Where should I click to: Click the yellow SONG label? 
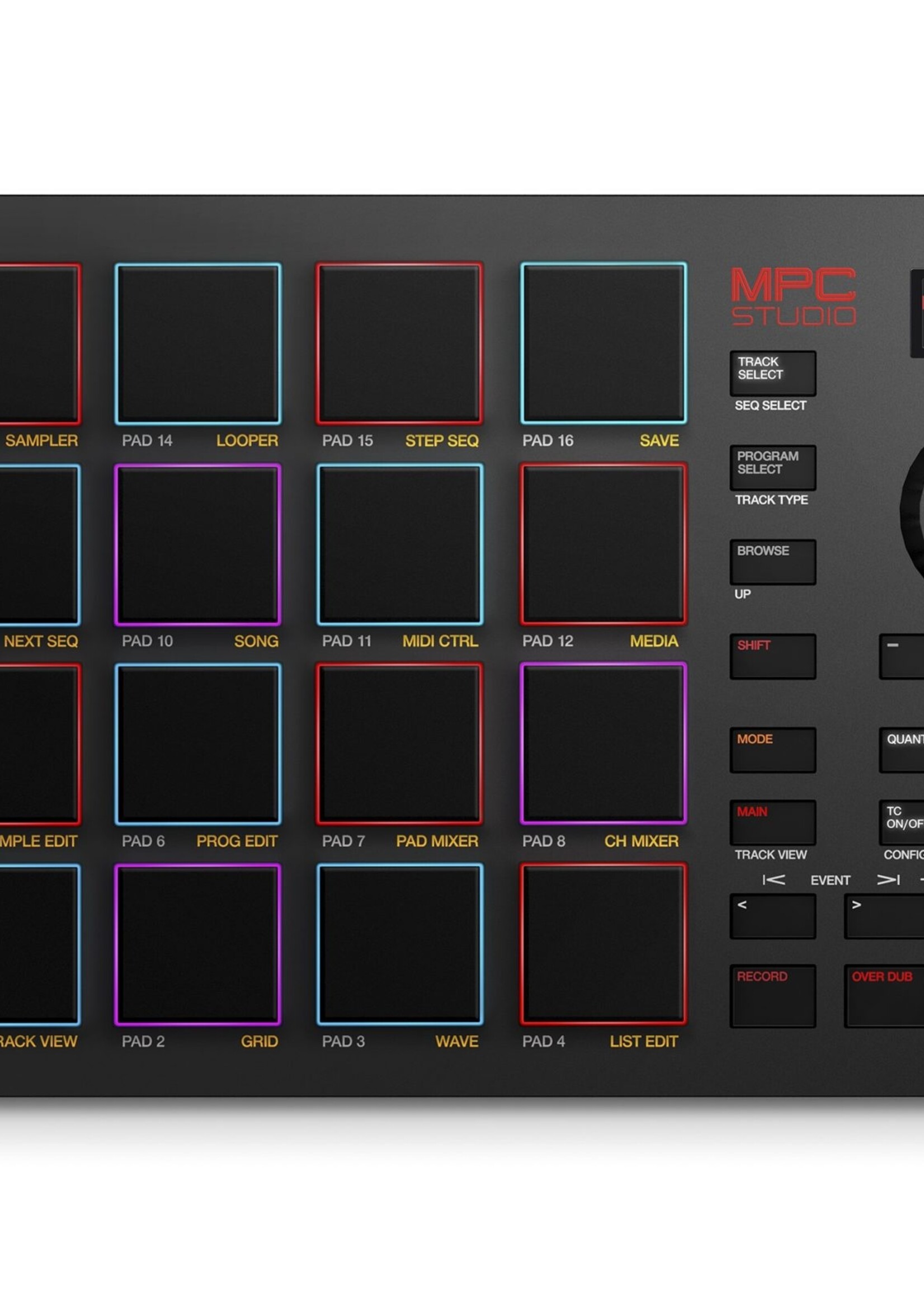pyautogui.click(x=256, y=641)
